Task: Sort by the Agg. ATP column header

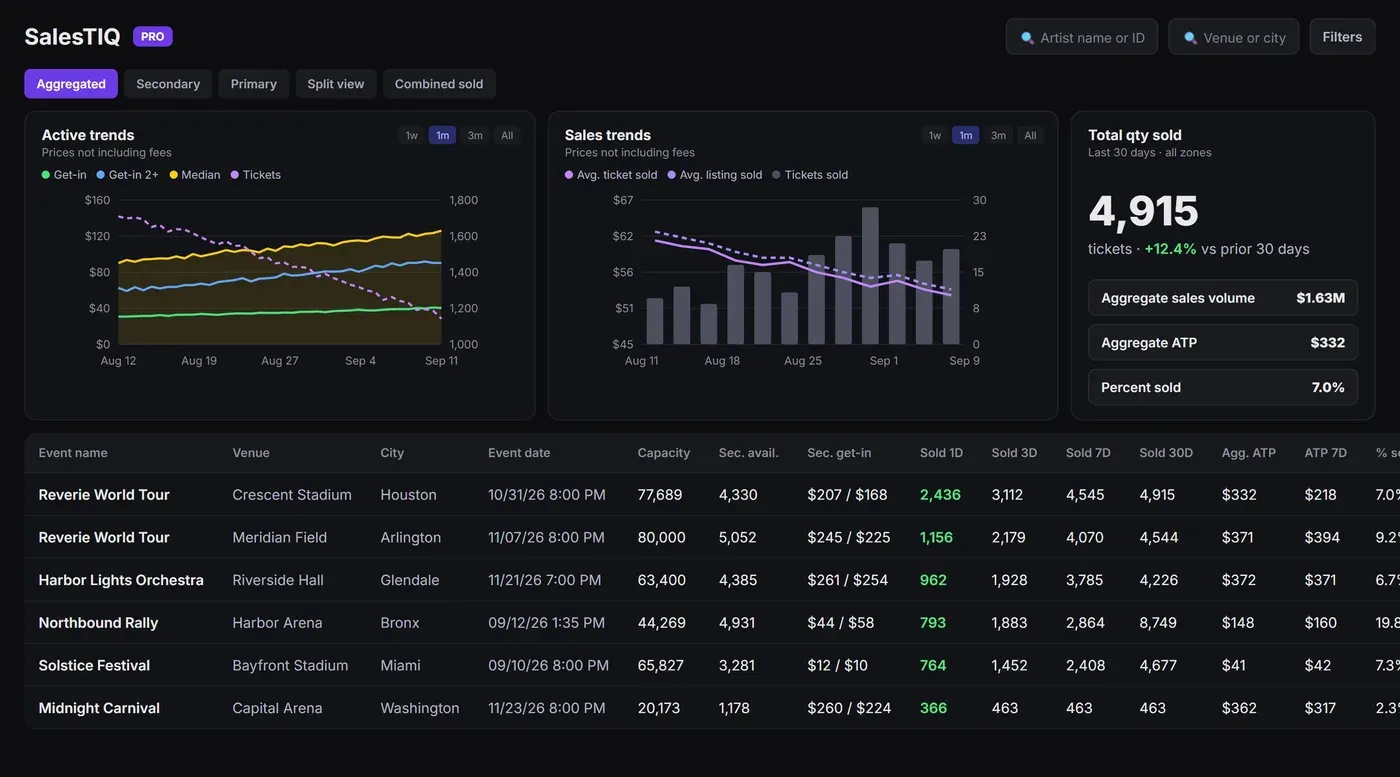Action: tap(1249, 453)
